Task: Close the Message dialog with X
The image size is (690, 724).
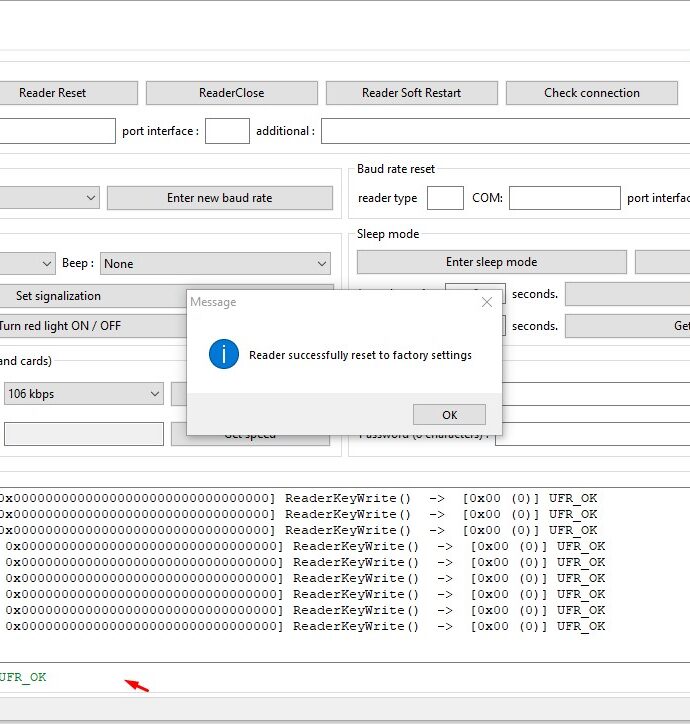Action: coord(486,302)
